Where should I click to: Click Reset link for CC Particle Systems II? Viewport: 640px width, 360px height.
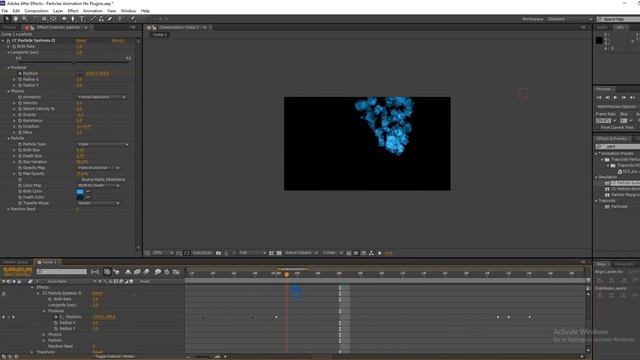81,41
